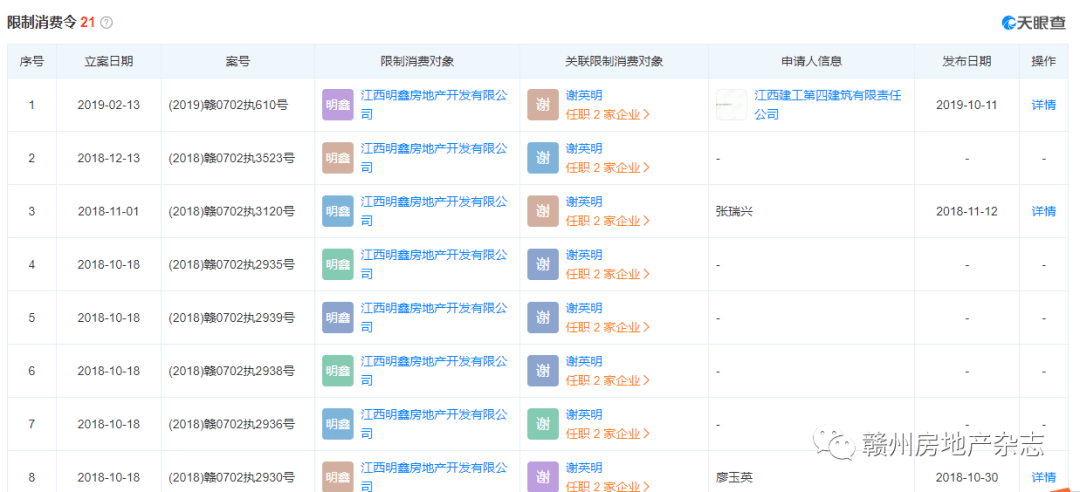Expand 任职 2 家企业 in row 8
The height and width of the screenshot is (492, 1080).
(x=608, y=486)
